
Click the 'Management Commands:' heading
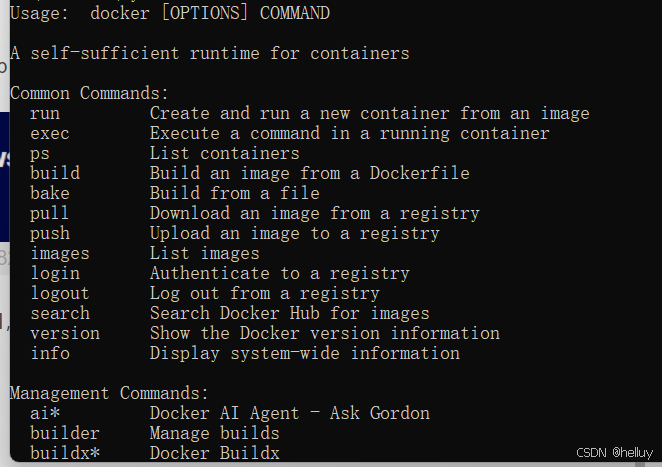pyautogui.click(x=109, y=393)
